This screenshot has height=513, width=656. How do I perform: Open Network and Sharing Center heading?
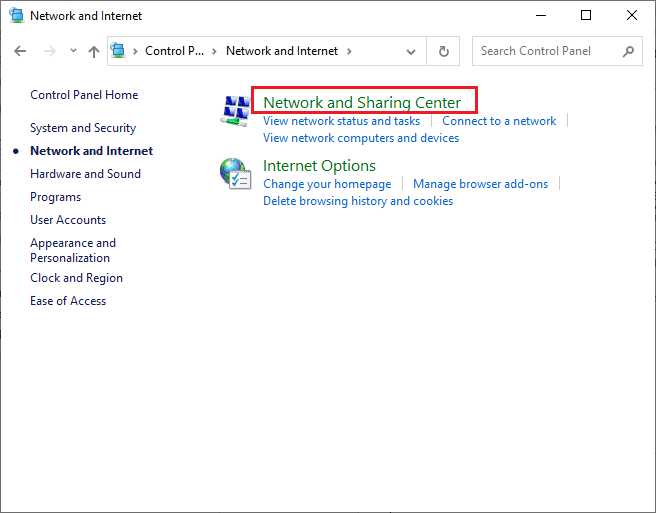(x=362, y=102)
